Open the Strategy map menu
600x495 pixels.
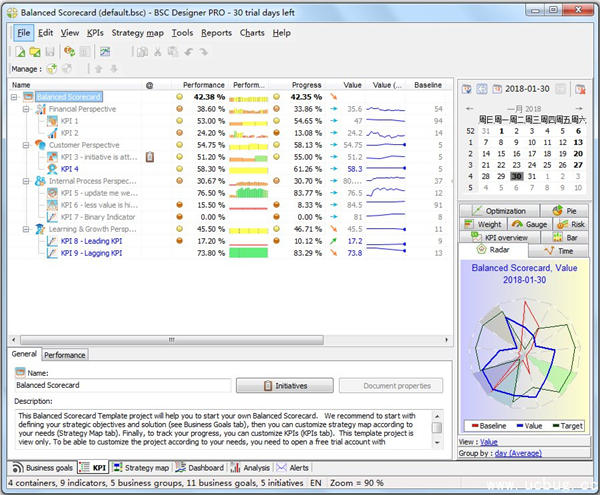pyautogui.click(x=137, y=33)
